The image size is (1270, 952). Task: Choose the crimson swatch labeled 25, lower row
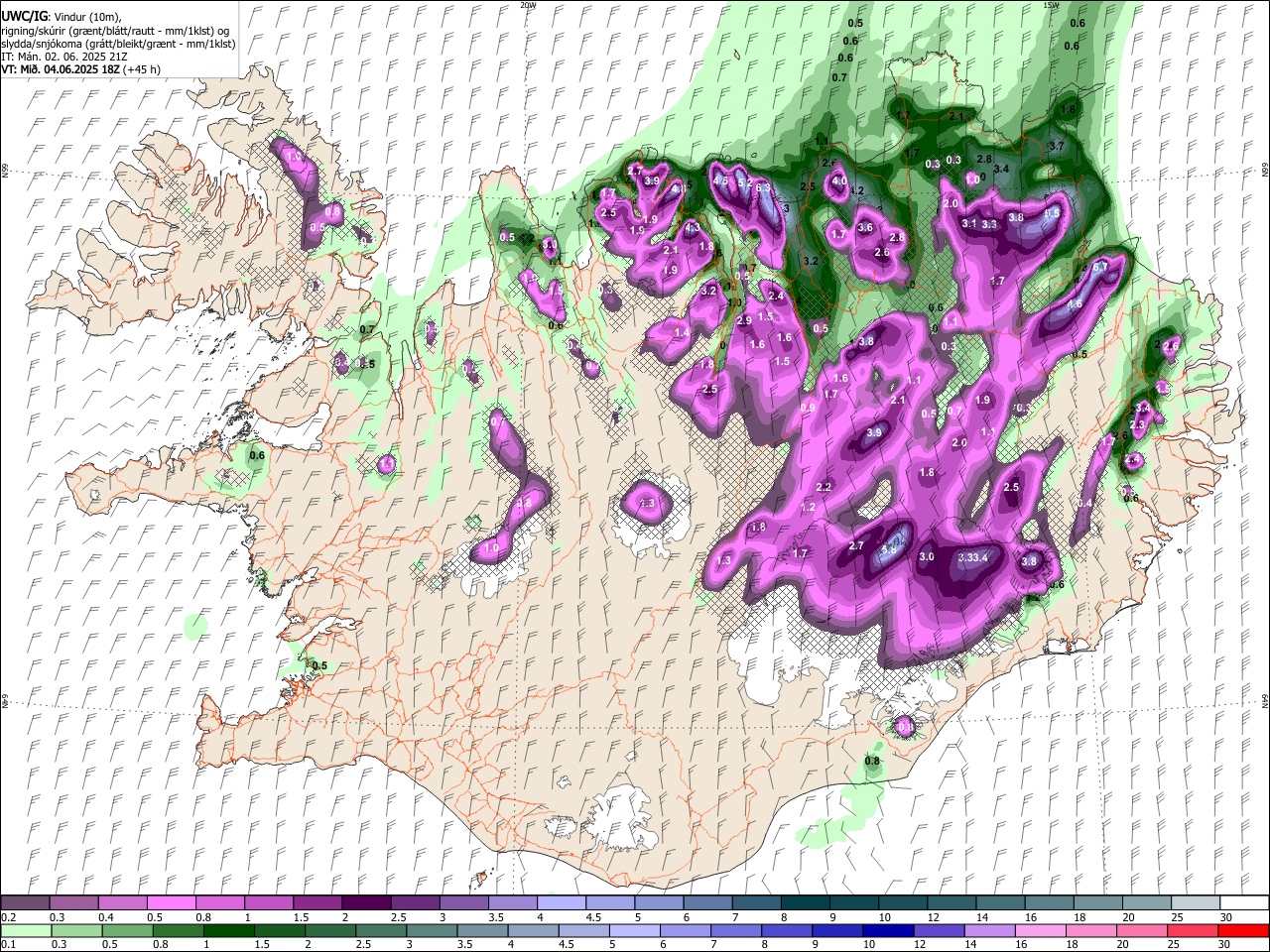pyautogui.click(x=1194, y=931)
